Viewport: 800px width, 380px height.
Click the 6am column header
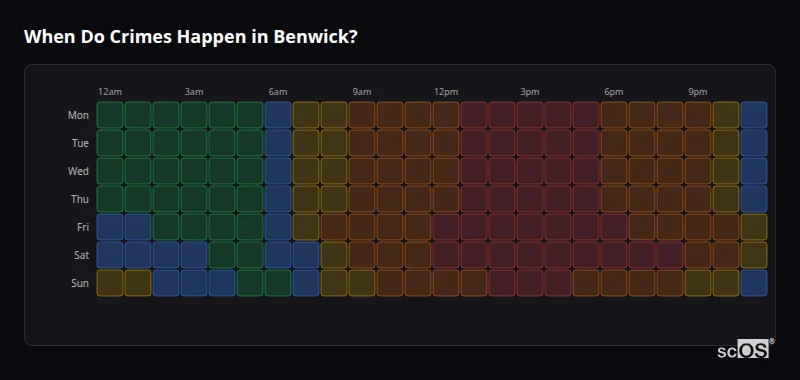point(278,92)
